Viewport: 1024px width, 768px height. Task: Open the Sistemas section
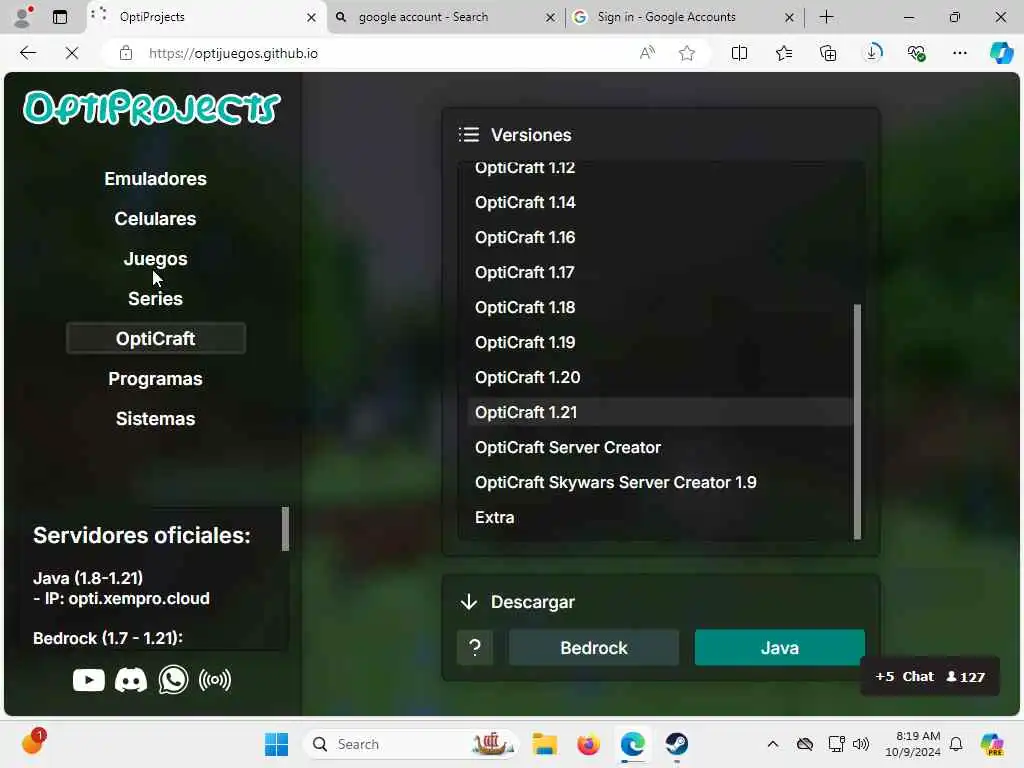[x=155, y=419]
